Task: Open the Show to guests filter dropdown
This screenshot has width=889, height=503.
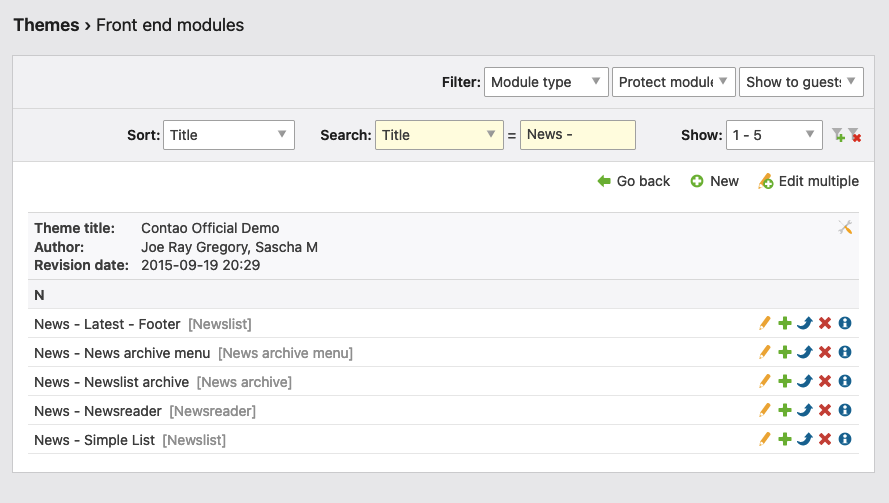Action: 801,82
